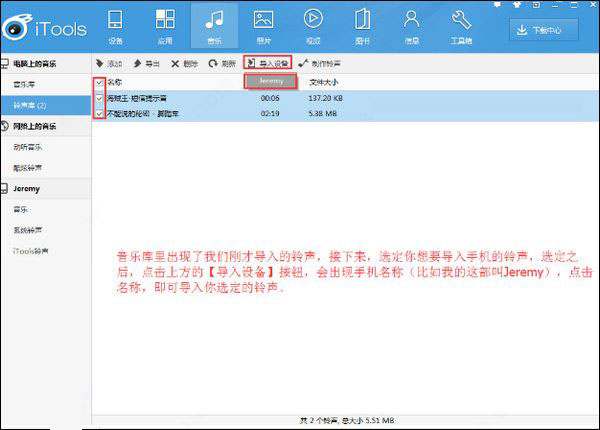Open the 照片 (Photos) section
The height and width of the screenshot is (430, 600).
[264, 26]
